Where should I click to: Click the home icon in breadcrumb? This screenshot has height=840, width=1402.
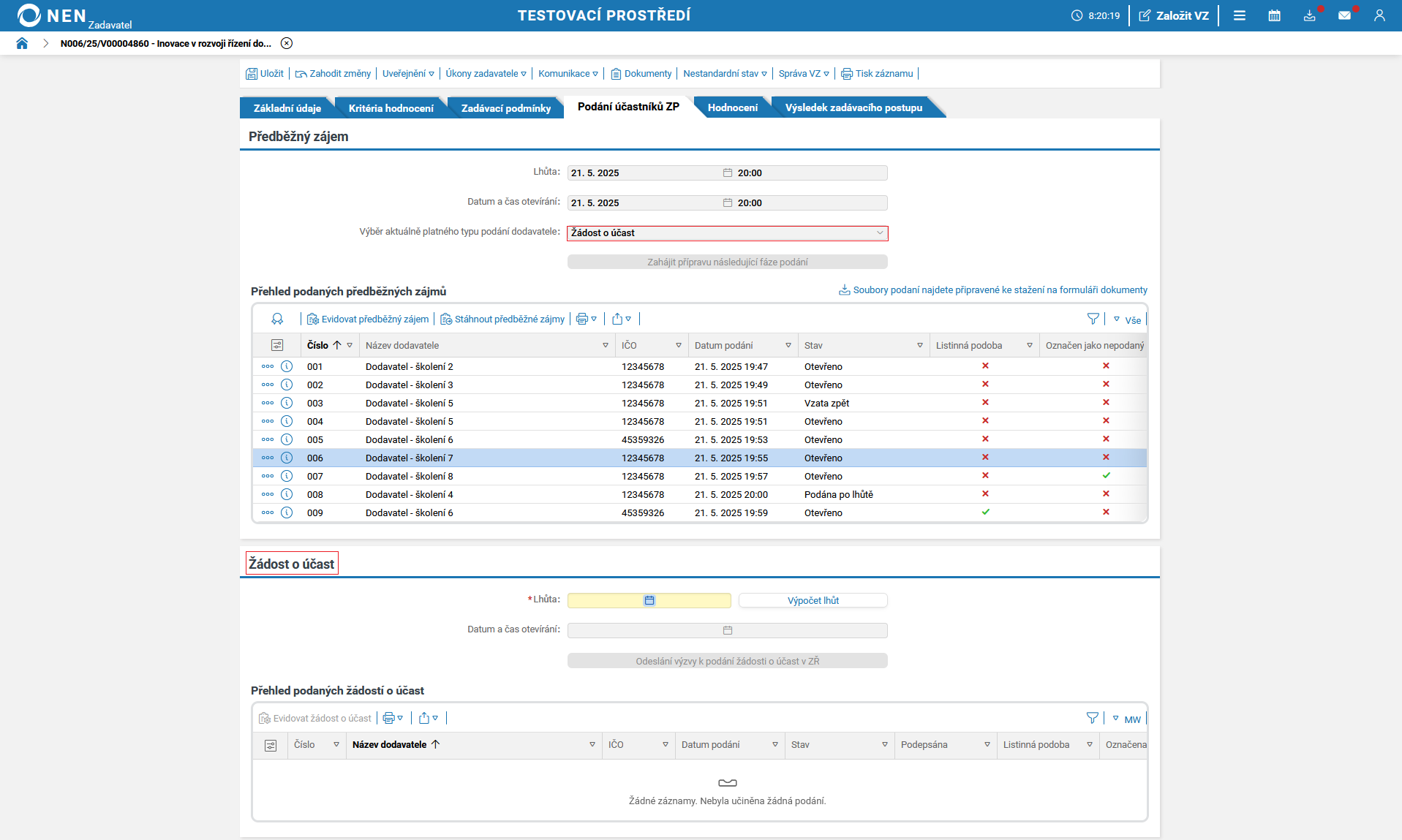[22, 43]
